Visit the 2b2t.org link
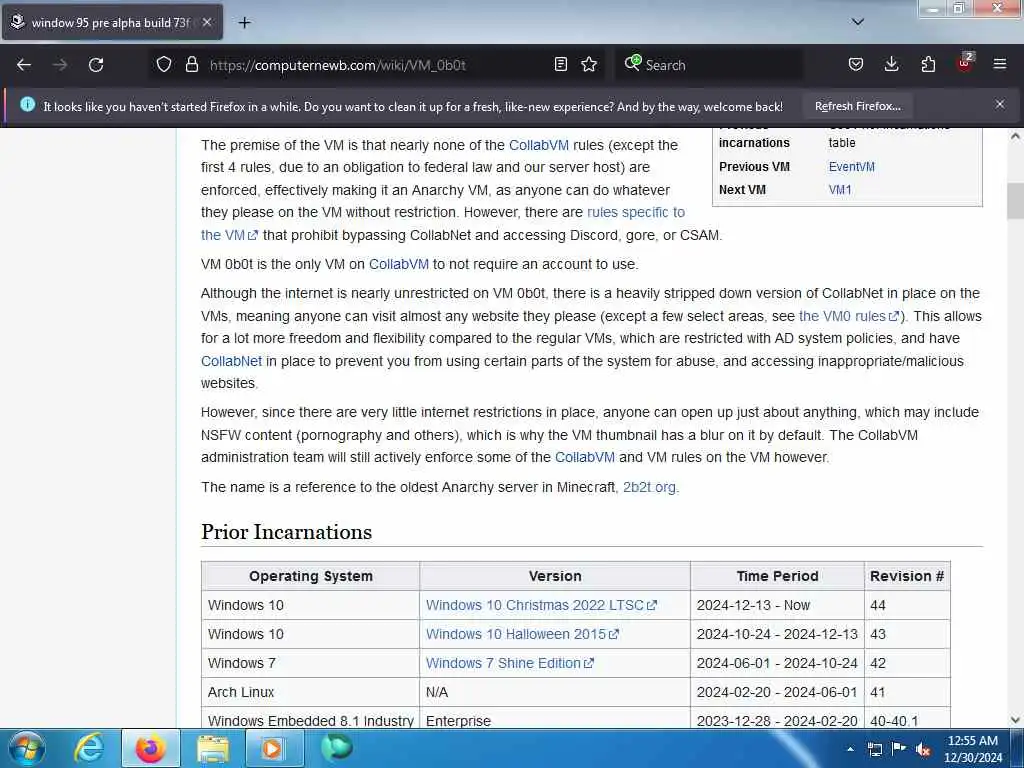 click(649, 487)
